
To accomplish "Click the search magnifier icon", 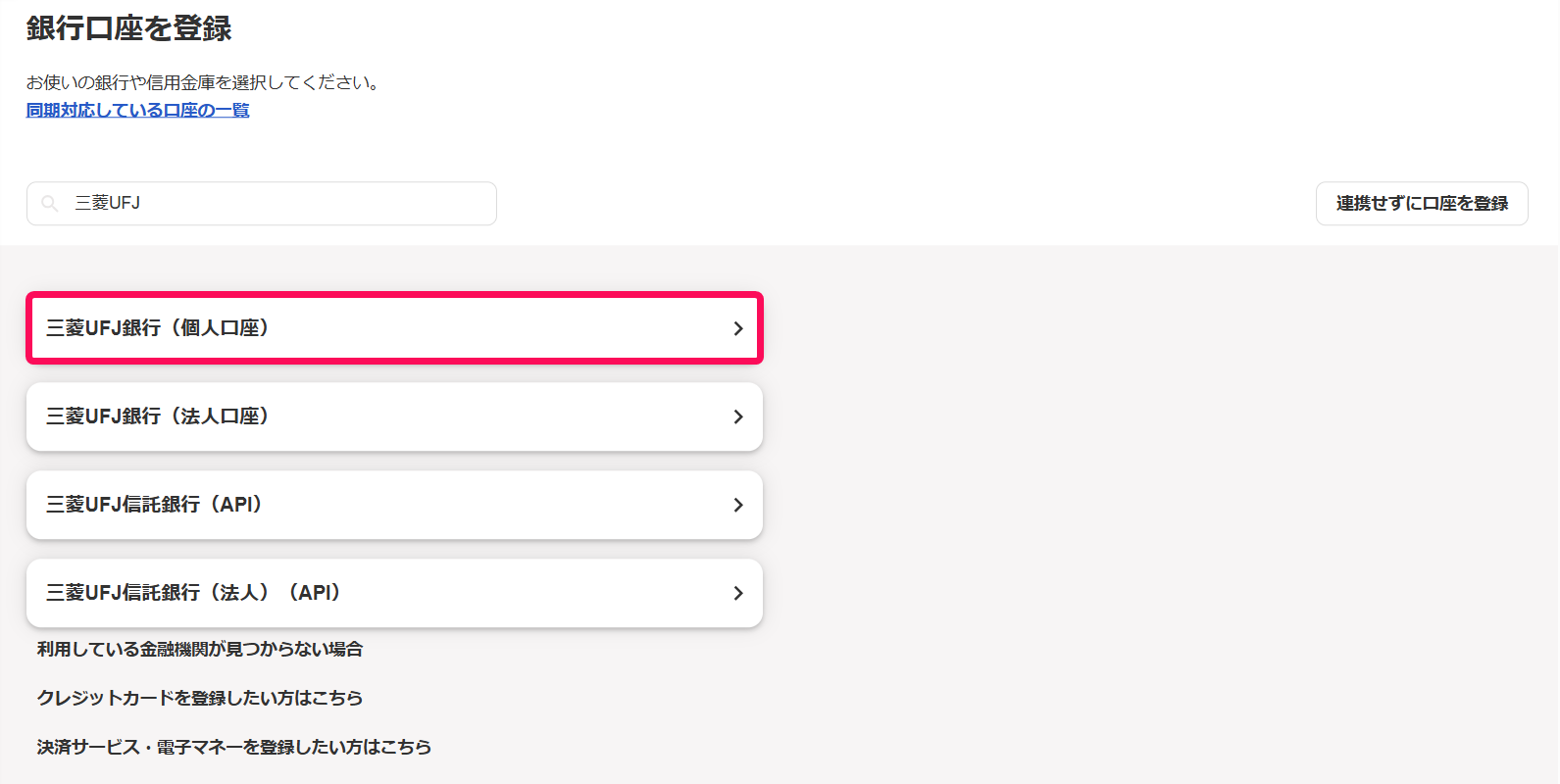I will pyautogui.click(x=49, y=204).
